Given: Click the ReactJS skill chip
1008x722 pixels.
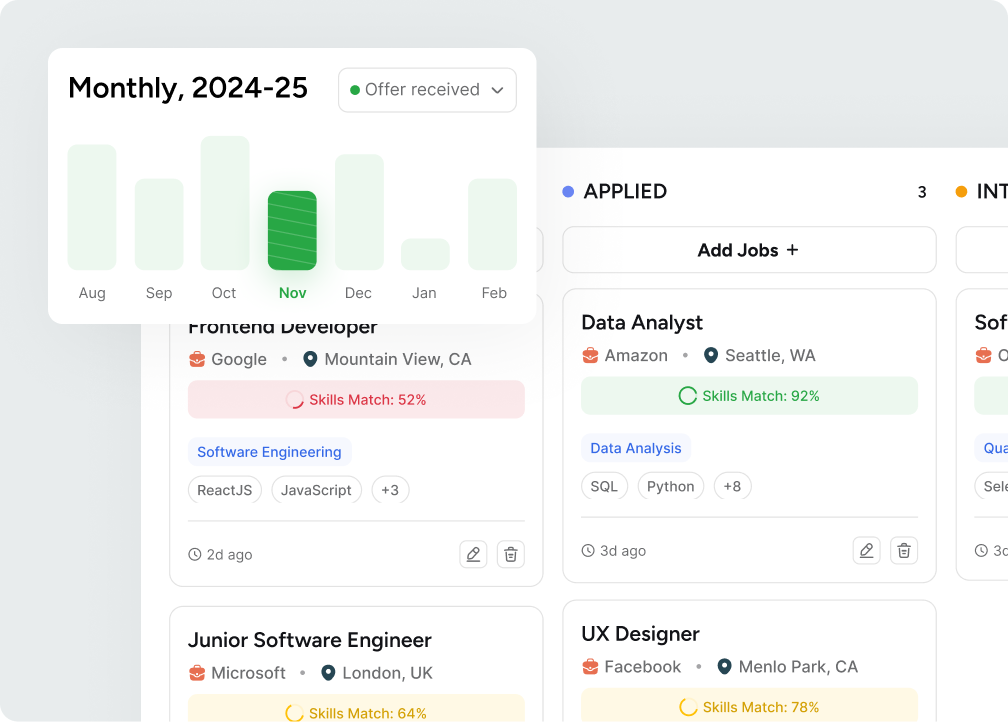Looking at the screenshot, I should (x=224, y=490).
